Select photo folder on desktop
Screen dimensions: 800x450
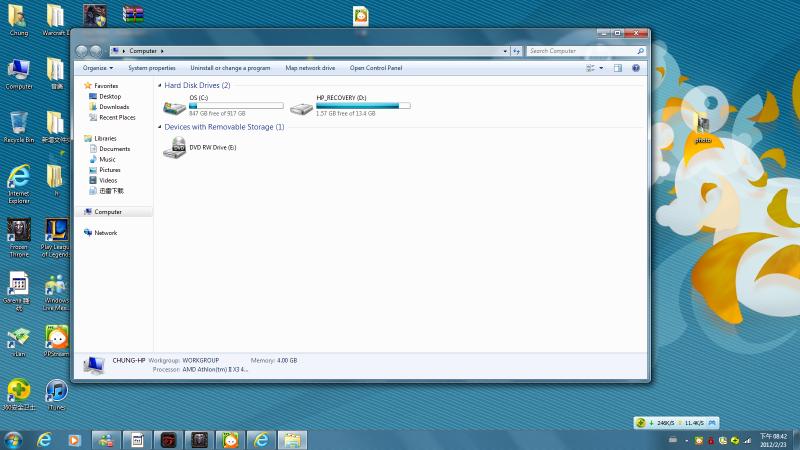click(703, 128)
